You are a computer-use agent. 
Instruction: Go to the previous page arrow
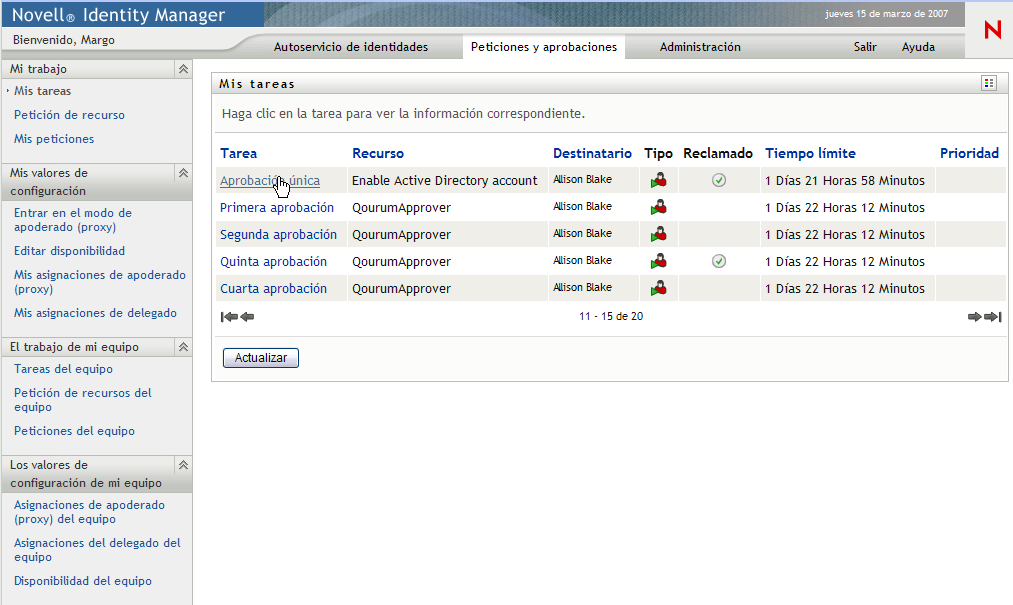pos(247,316)
